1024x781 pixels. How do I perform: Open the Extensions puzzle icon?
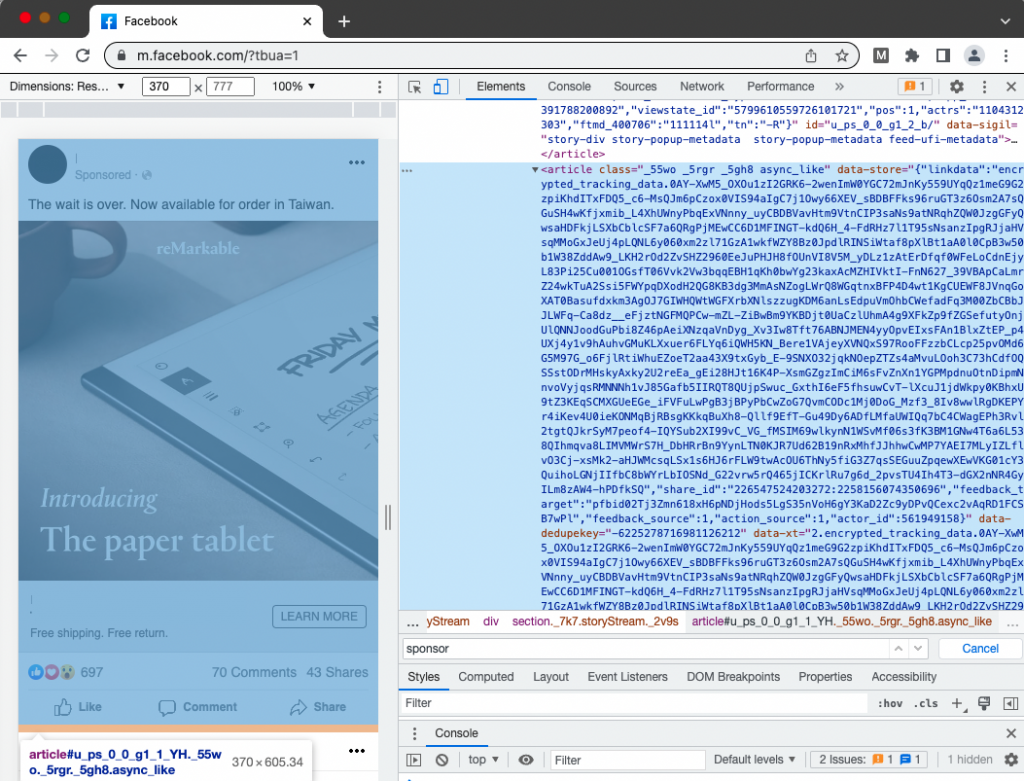(x=912, y=56)
